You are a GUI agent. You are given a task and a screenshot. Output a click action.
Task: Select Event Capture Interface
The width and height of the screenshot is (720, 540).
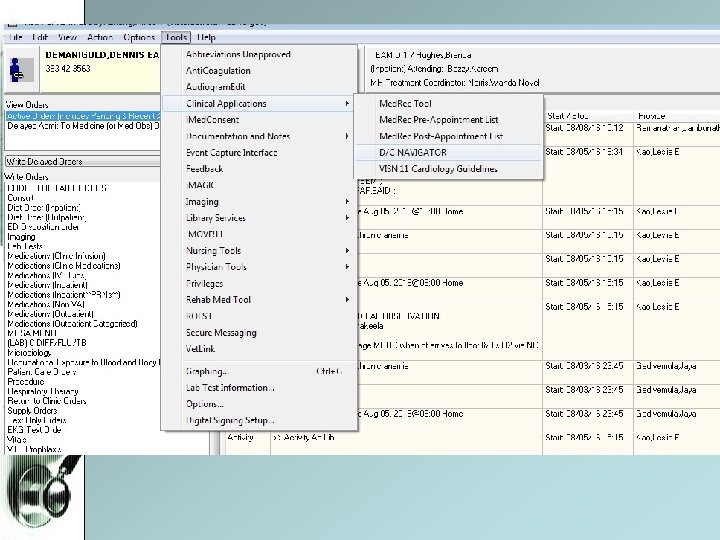[259, 152]
